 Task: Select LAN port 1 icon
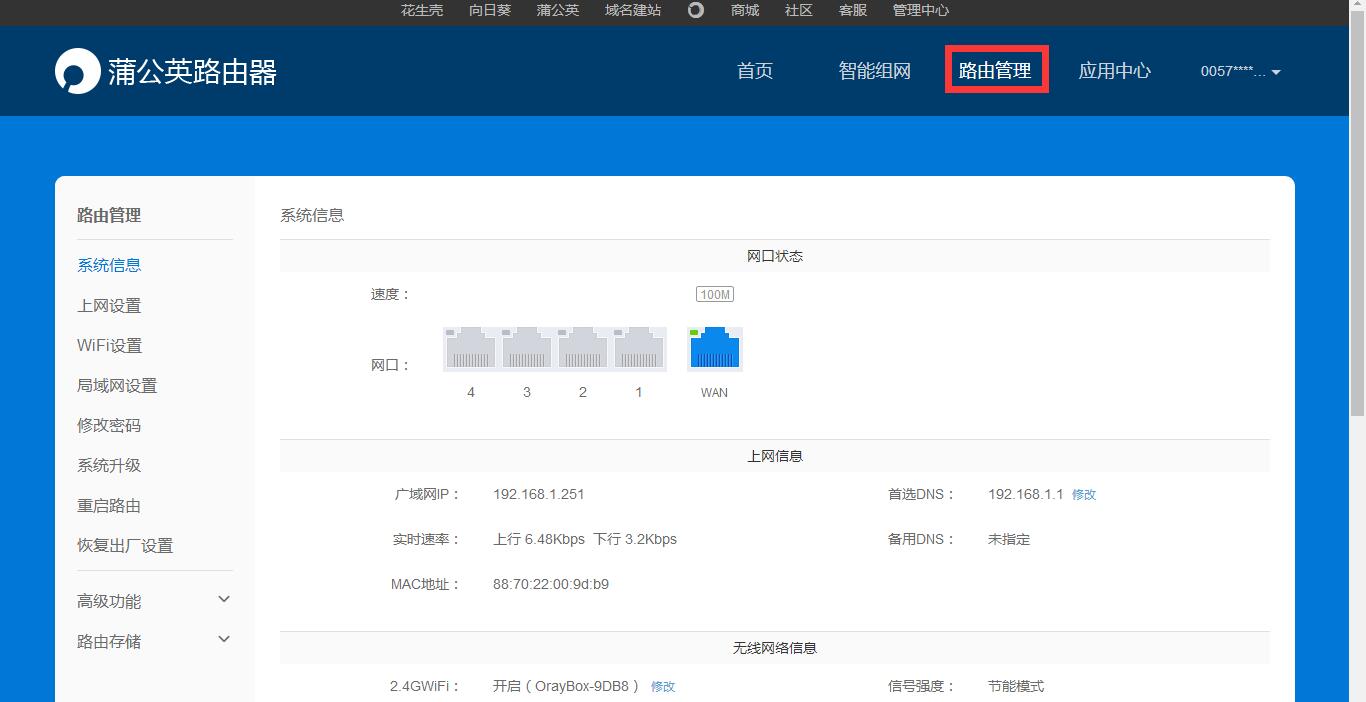tap(638, 347)
